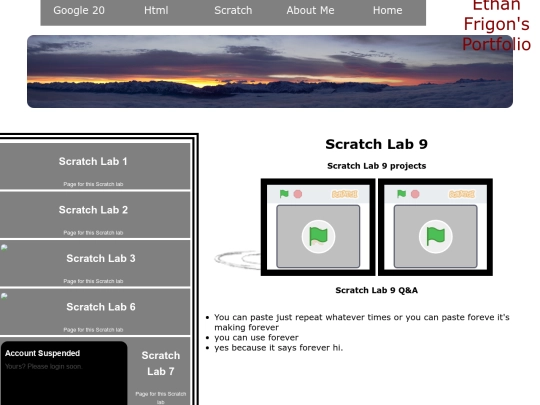Visit the About Me page
Screen dimensions: 540x405
pos(310,10)
